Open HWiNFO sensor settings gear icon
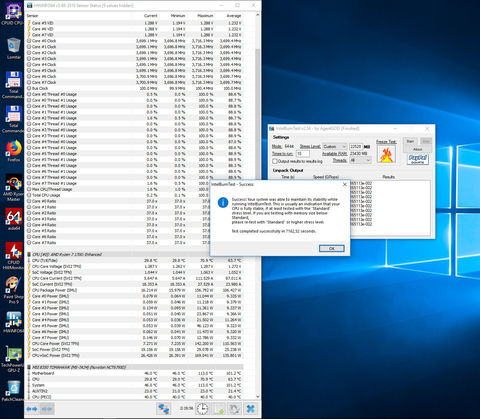 [x=234, y=409]
